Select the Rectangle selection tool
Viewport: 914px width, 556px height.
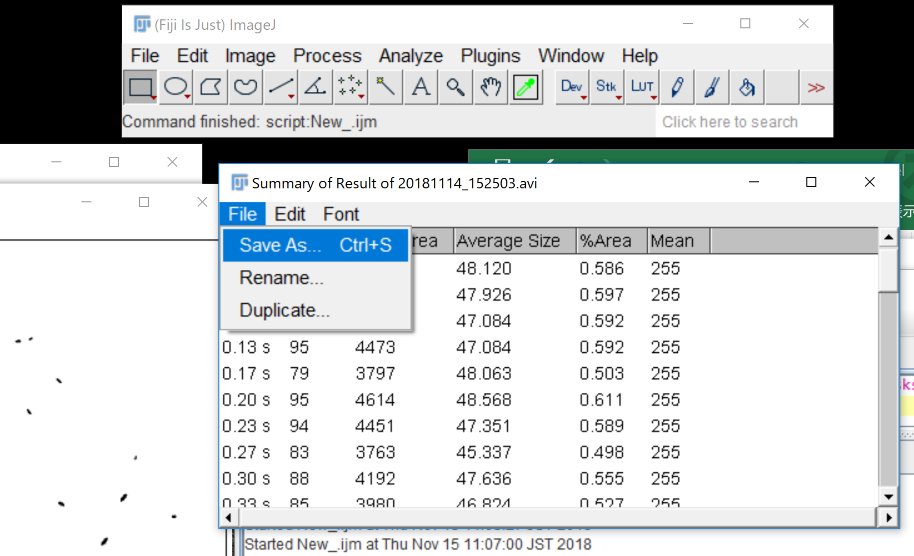click(140, 87)
